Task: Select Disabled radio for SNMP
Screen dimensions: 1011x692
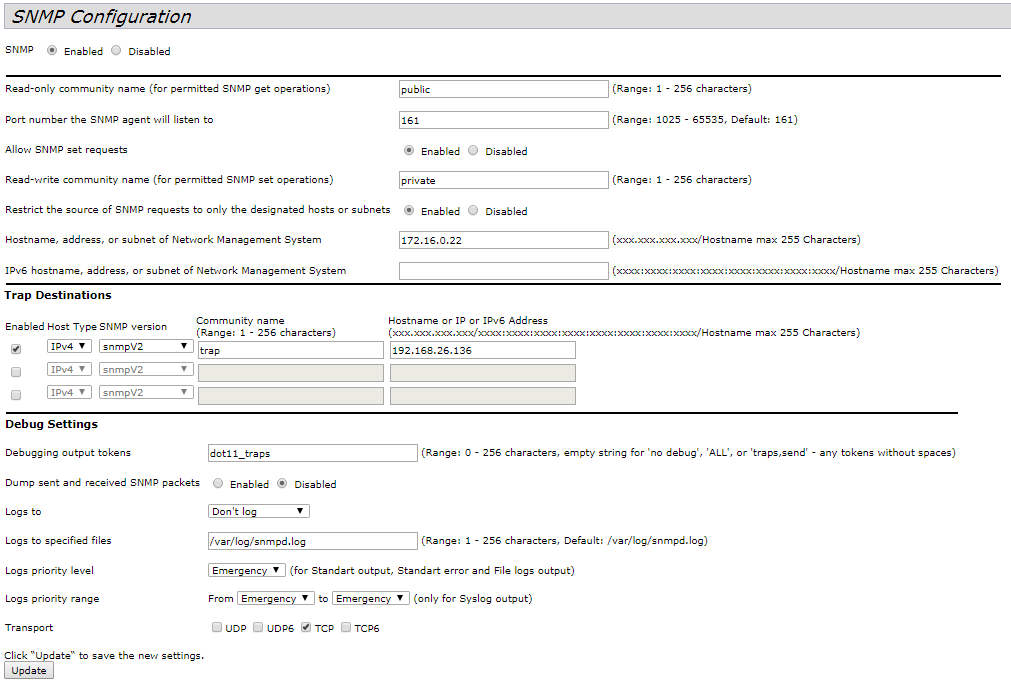Action: 117,51
